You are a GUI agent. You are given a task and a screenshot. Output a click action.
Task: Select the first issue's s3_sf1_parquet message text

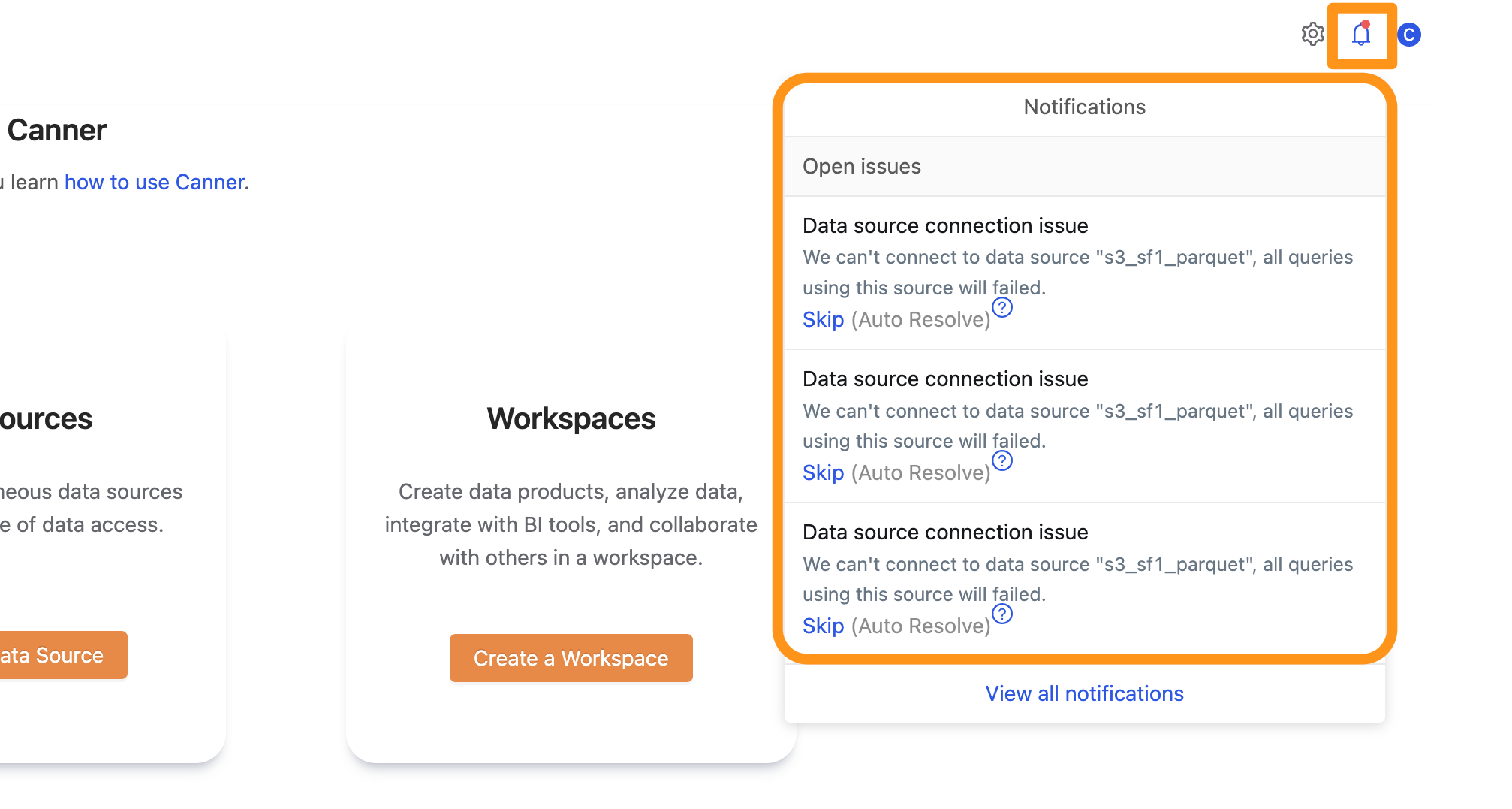coord(1077,273)
